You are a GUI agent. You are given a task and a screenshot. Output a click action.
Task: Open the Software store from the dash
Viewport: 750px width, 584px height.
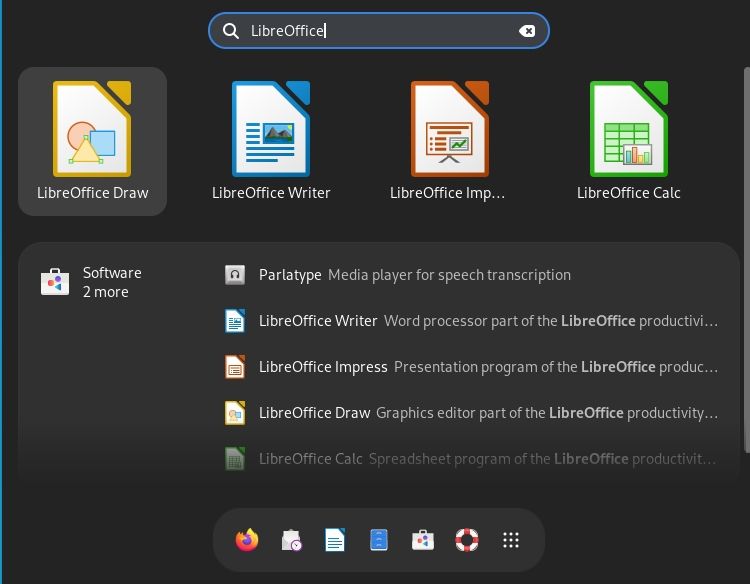click(x=423, y=540)
